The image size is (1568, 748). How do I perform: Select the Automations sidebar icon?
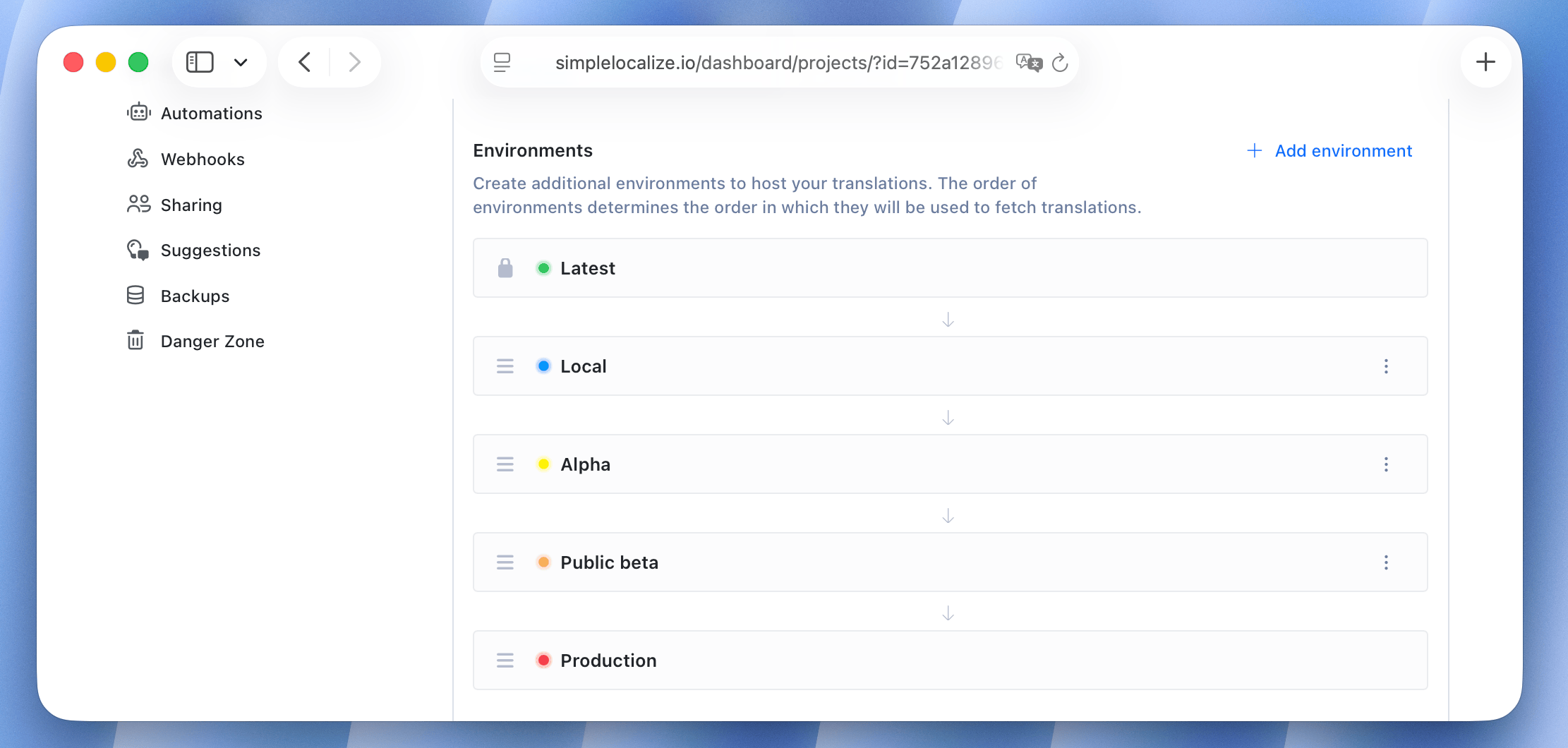[138, 111]
